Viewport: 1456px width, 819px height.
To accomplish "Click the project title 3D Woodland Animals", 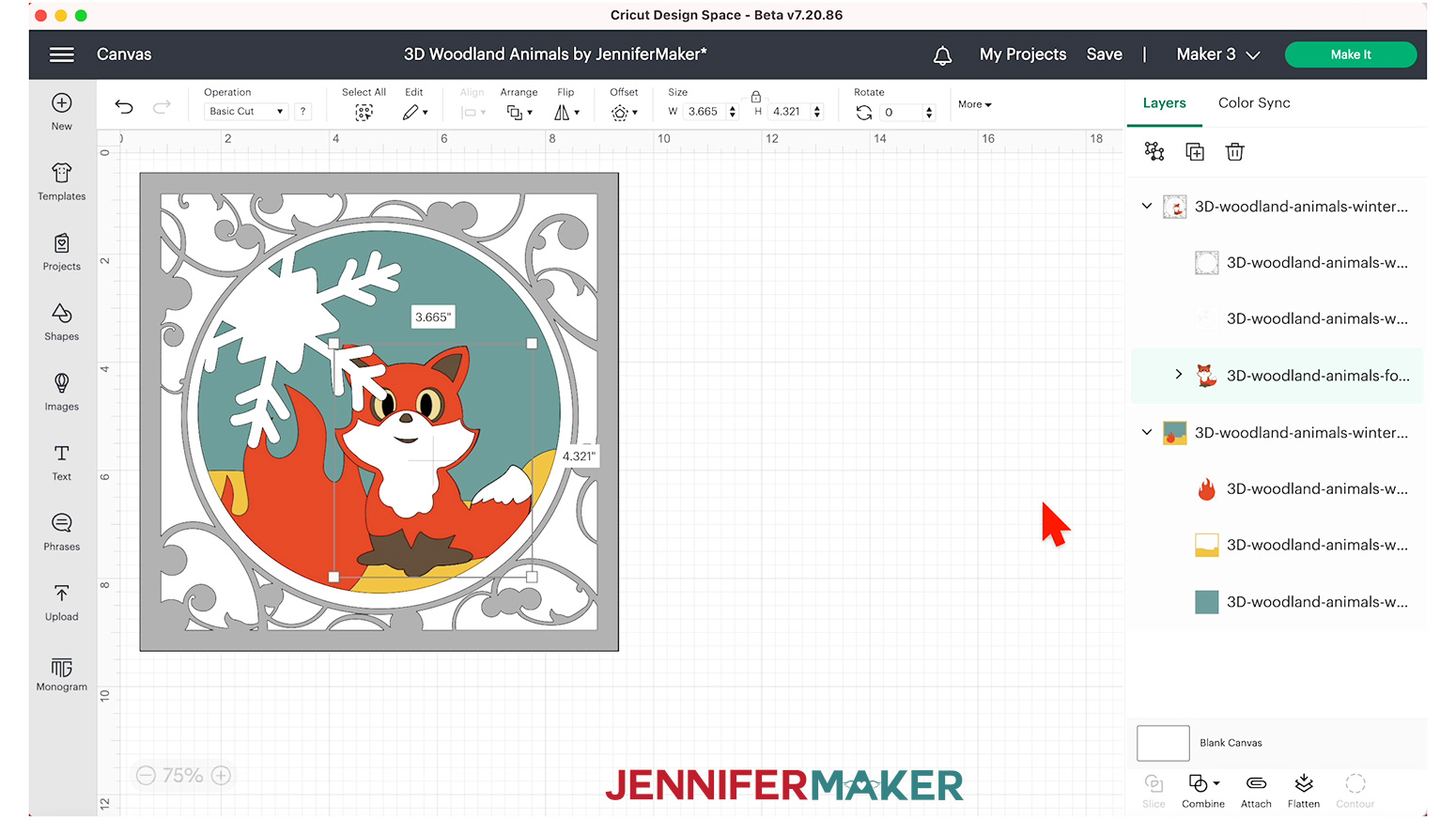I will [x=555, y=54].
